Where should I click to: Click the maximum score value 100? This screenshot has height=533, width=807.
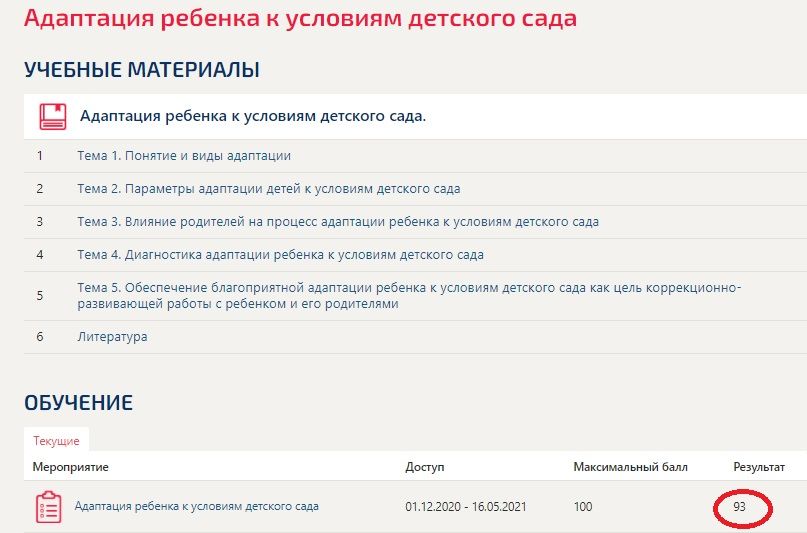(x=583, y=507)
